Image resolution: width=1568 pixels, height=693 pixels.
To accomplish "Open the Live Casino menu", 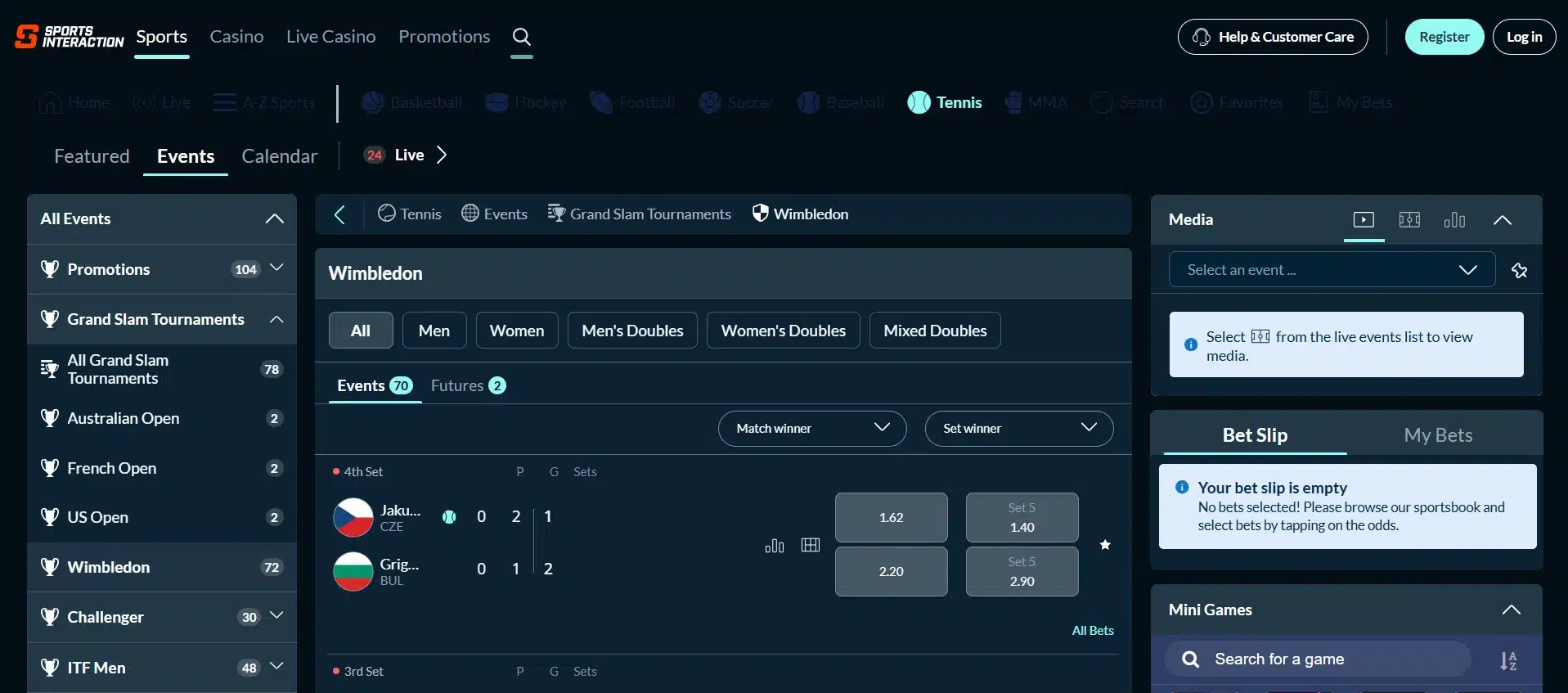I will 330,37.
